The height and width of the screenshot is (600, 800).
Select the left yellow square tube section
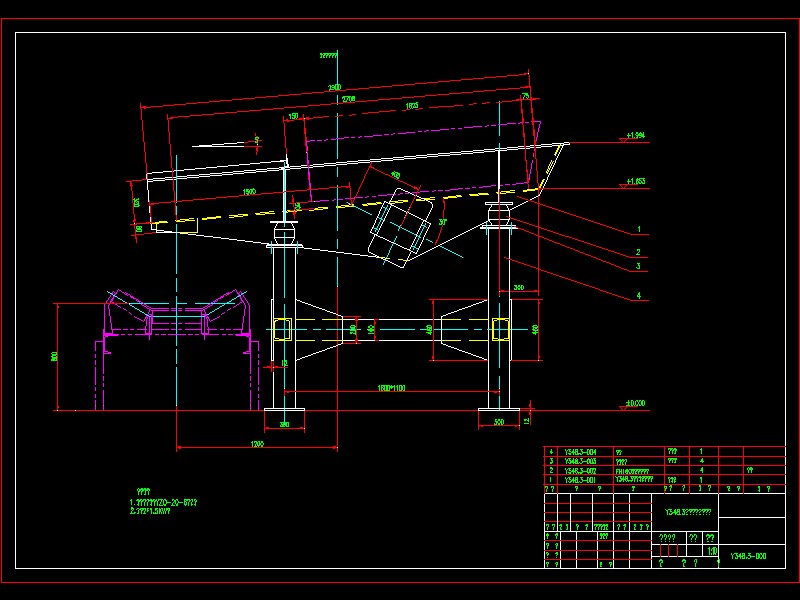click(282, 329)
